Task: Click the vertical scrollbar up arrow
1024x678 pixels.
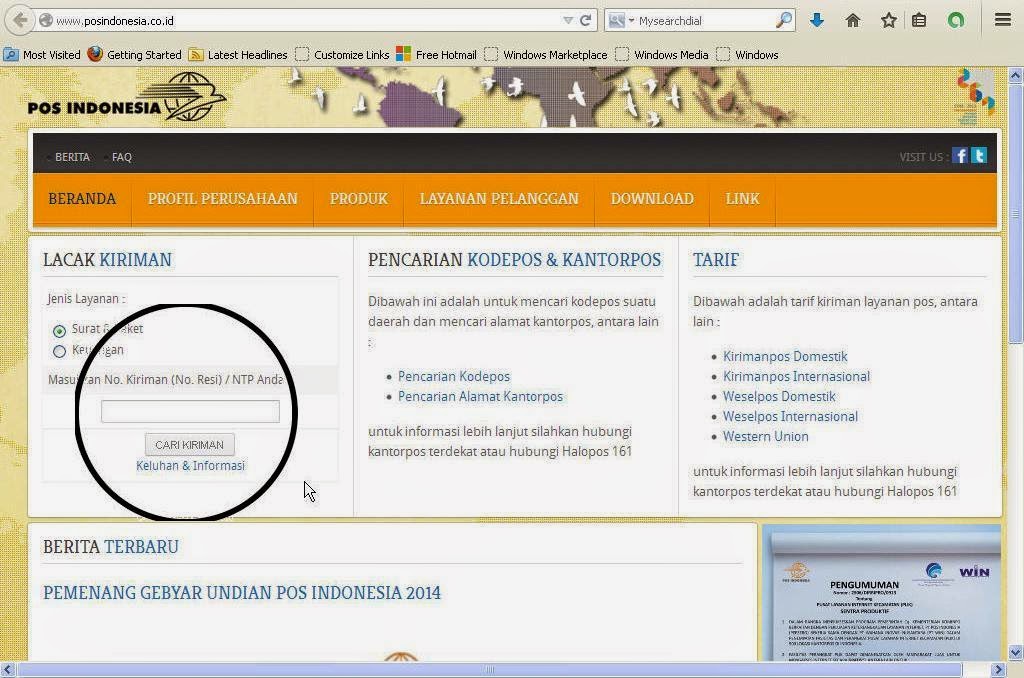Action: coord(1016,76)
